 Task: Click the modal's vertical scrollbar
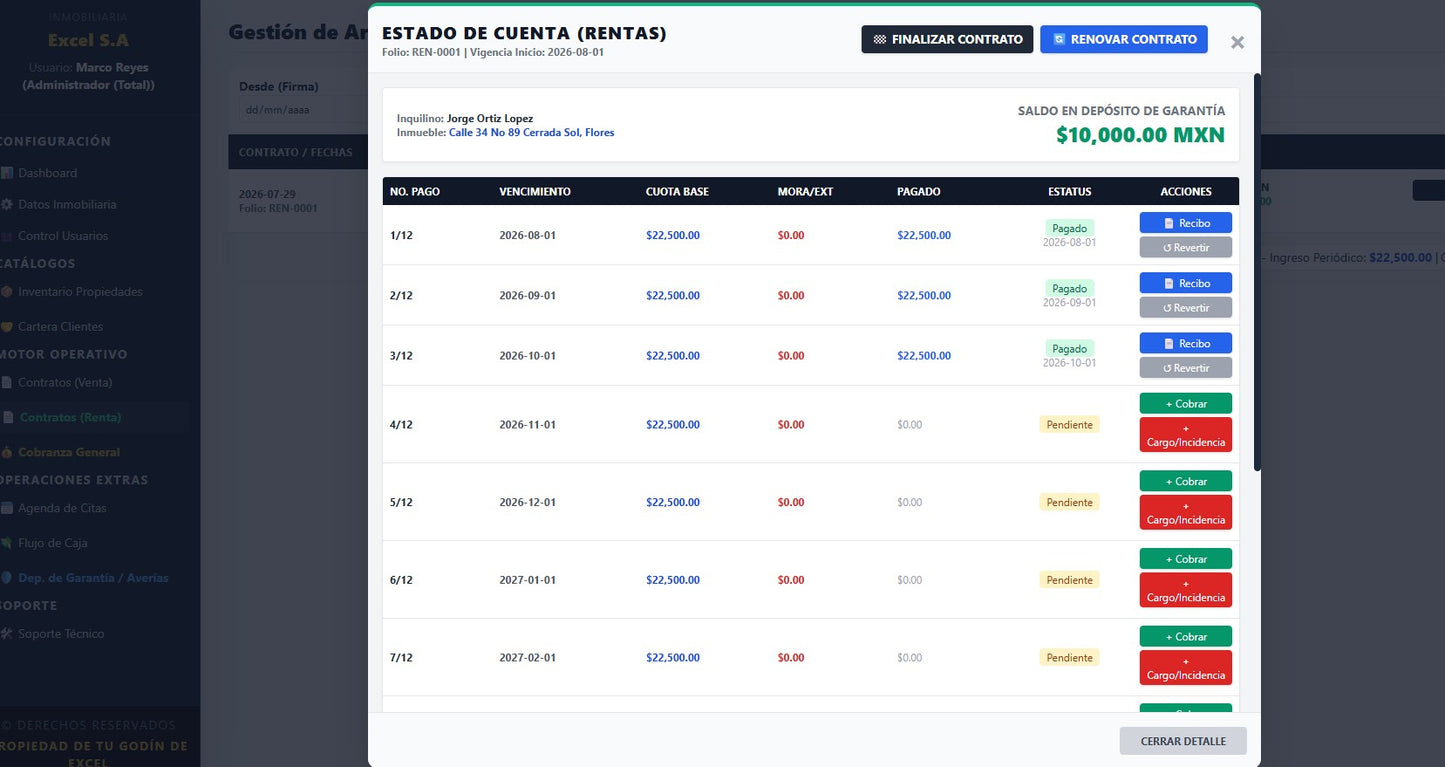1257,270
